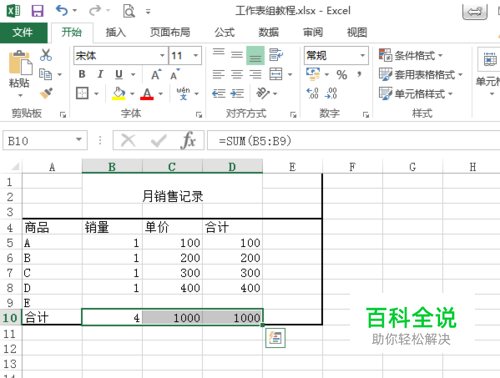Open the number format dropdown showing 常规
Viewport: 500px width, 378px height.
click(362, 55)
